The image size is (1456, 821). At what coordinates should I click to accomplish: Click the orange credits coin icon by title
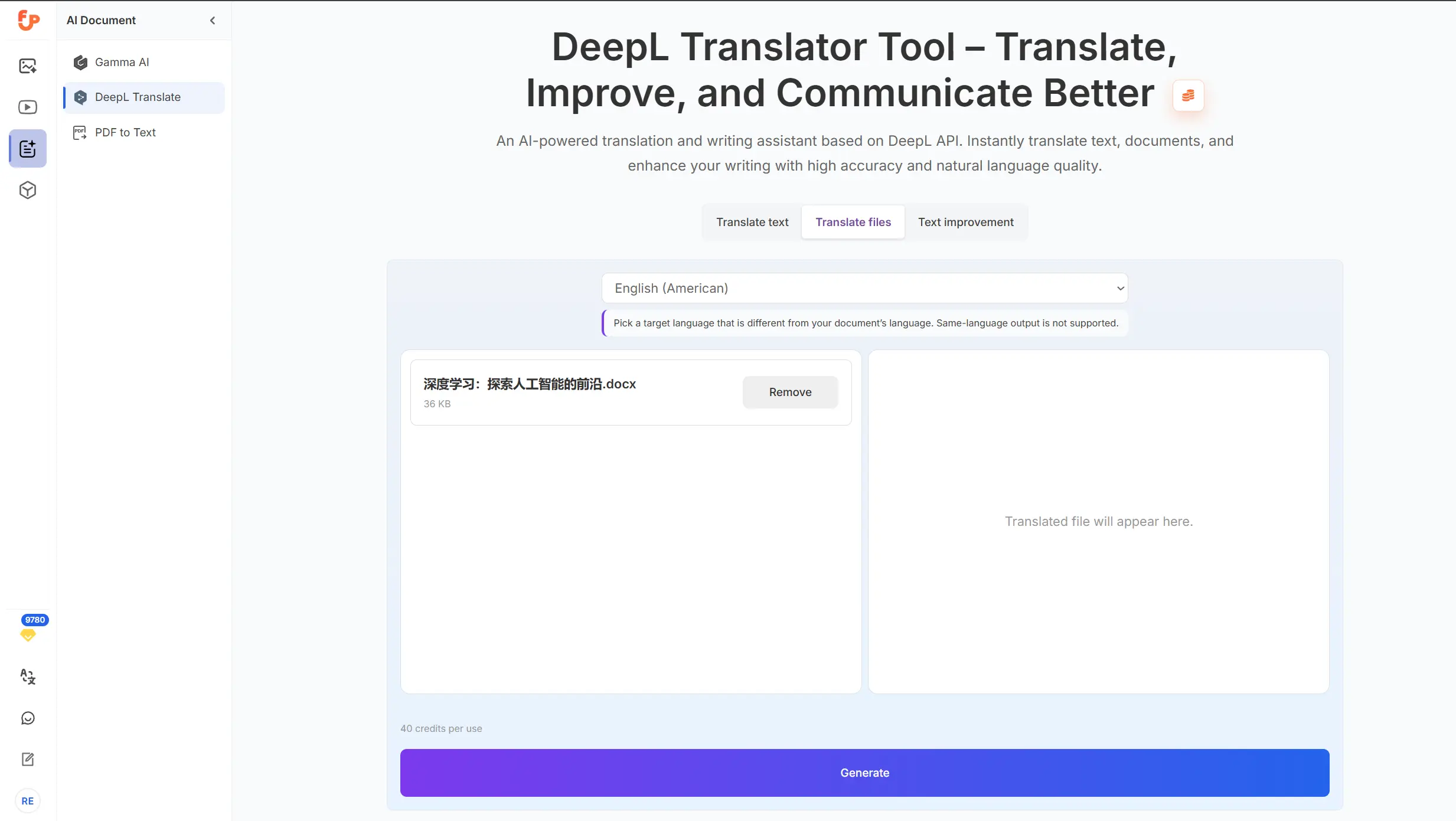(1188, 95)
